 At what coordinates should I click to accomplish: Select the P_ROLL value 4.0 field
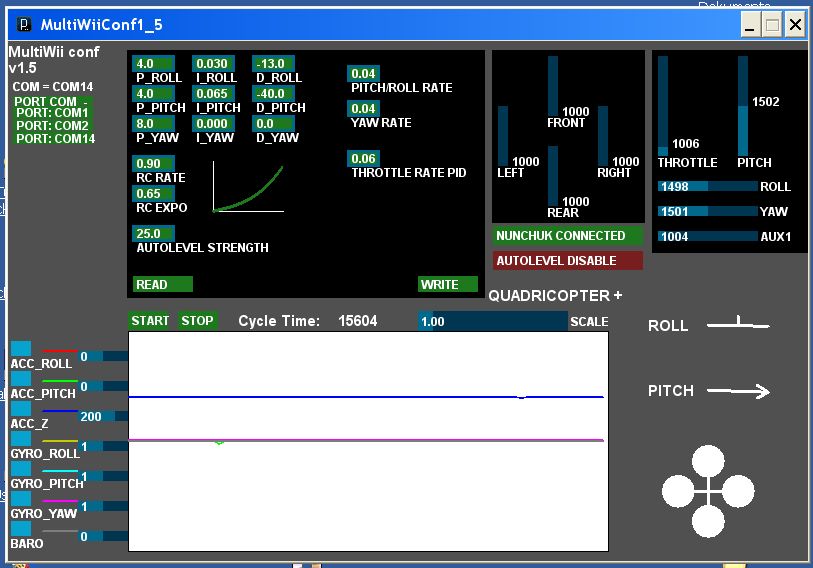tap(153, 63)
